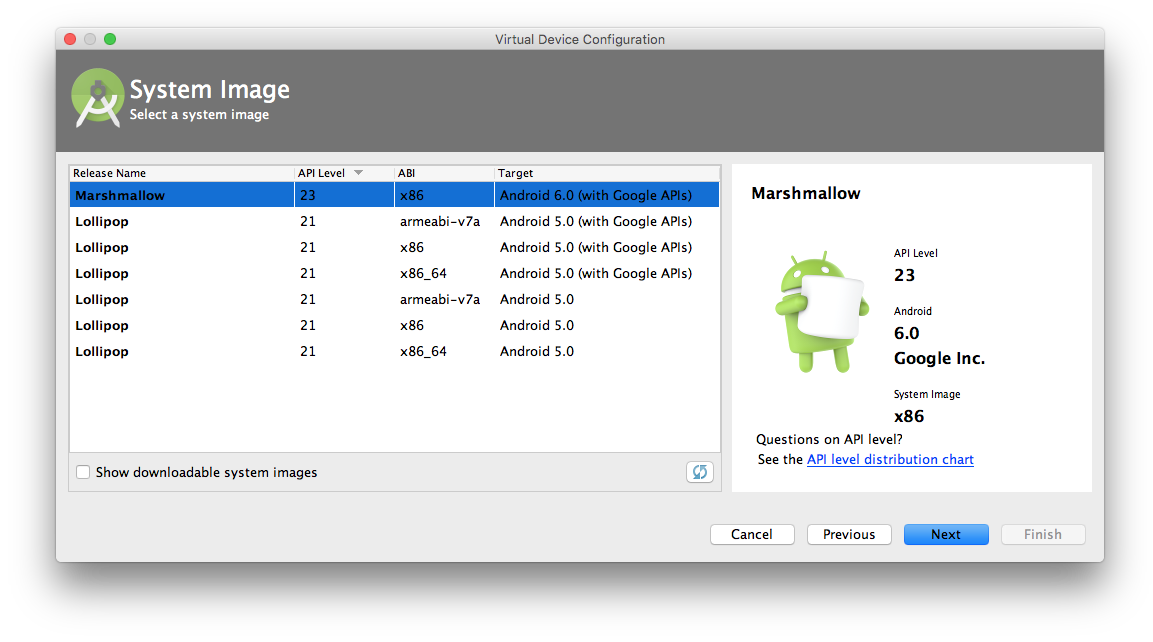Click the Android Studio logo in header

(x=98, y=98)
